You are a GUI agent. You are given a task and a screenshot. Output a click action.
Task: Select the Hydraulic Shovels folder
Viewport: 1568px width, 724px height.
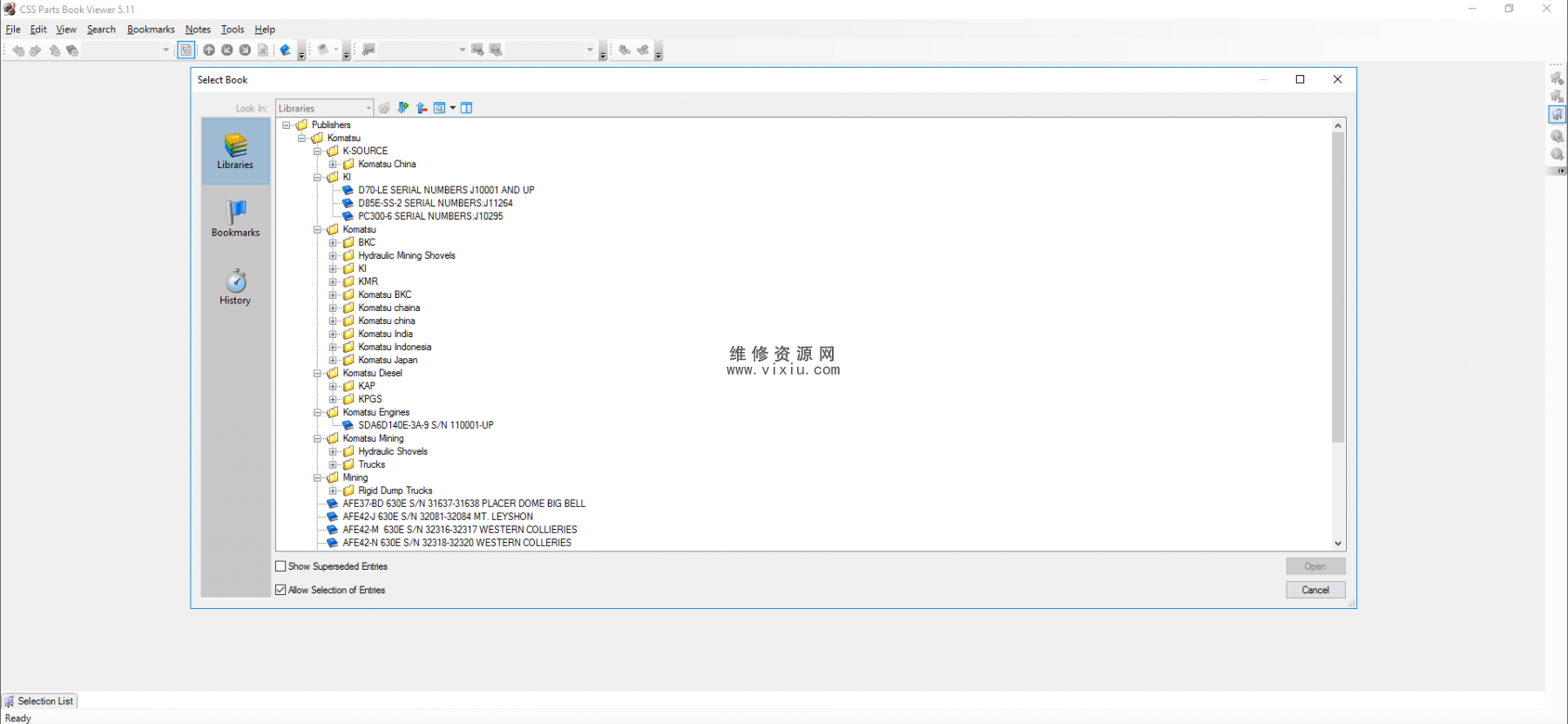393,451
